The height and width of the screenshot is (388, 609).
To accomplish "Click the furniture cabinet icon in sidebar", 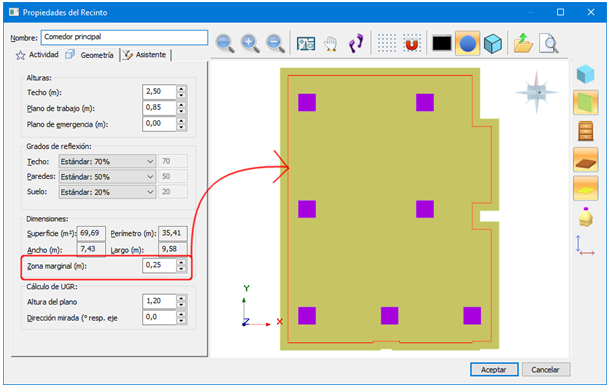I will 585,131.
